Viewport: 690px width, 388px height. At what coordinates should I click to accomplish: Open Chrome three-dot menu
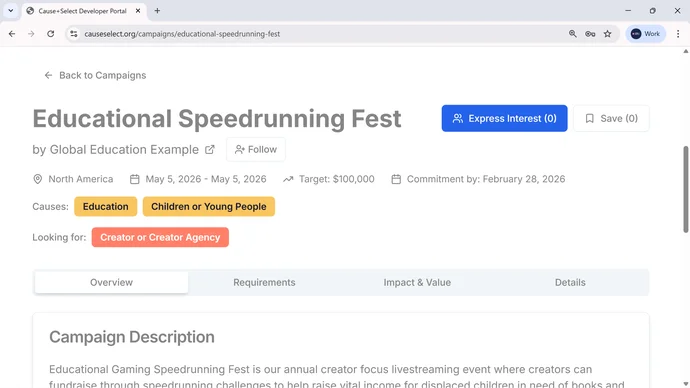[x=678, y=34]
